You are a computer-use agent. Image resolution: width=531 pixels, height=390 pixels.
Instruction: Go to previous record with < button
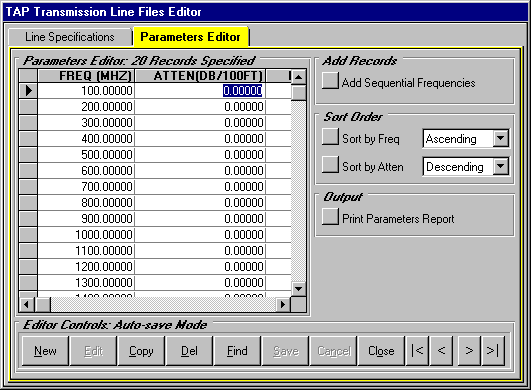click(441, 351)
